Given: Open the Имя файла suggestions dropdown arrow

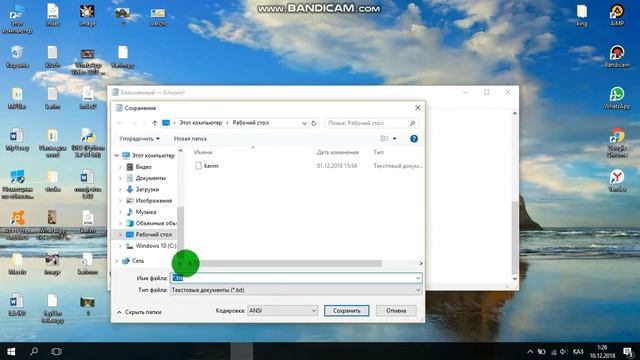Looking at the screenshot, I should 418,278.
